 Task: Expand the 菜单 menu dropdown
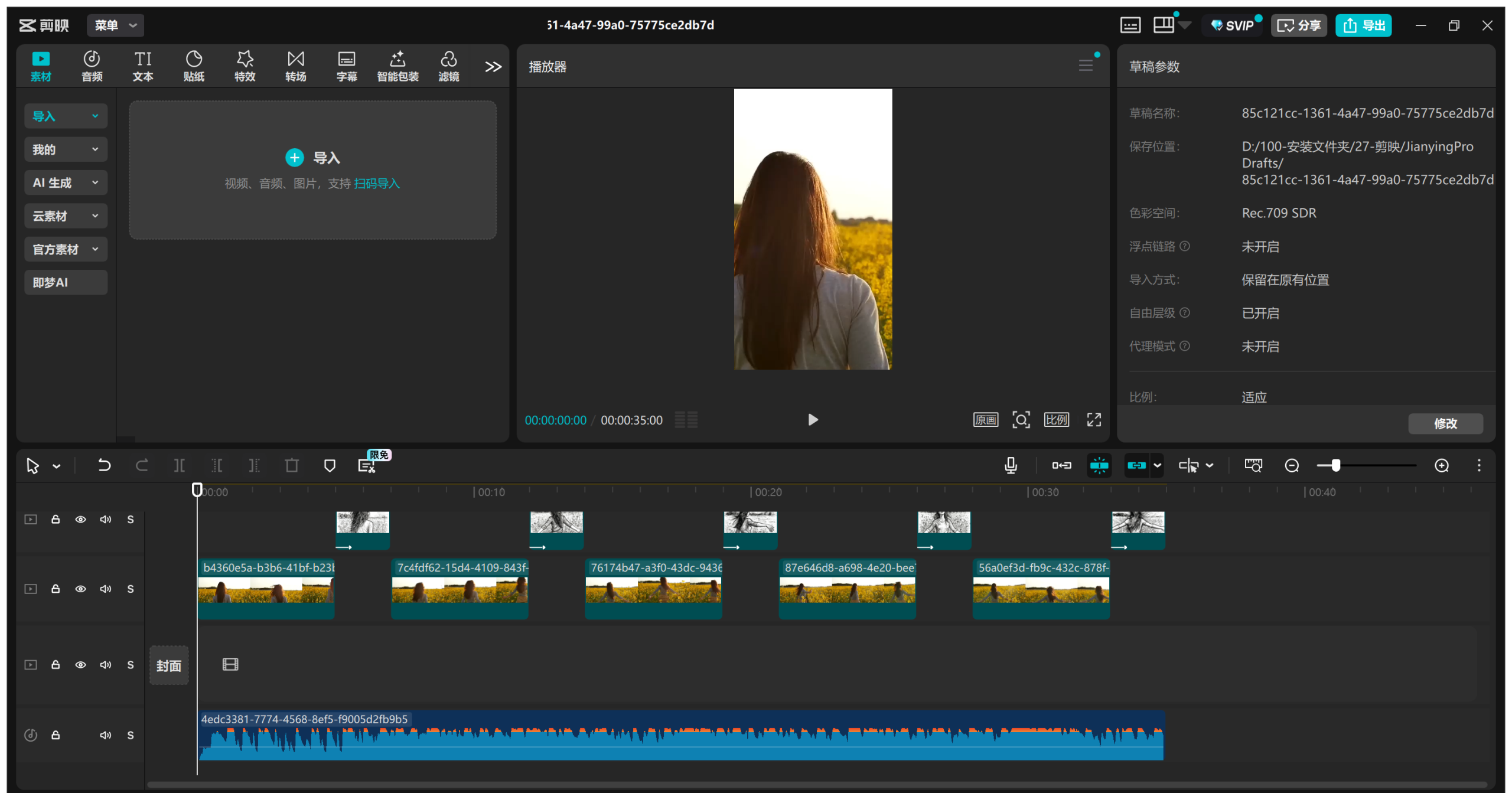tap(116, 25)
